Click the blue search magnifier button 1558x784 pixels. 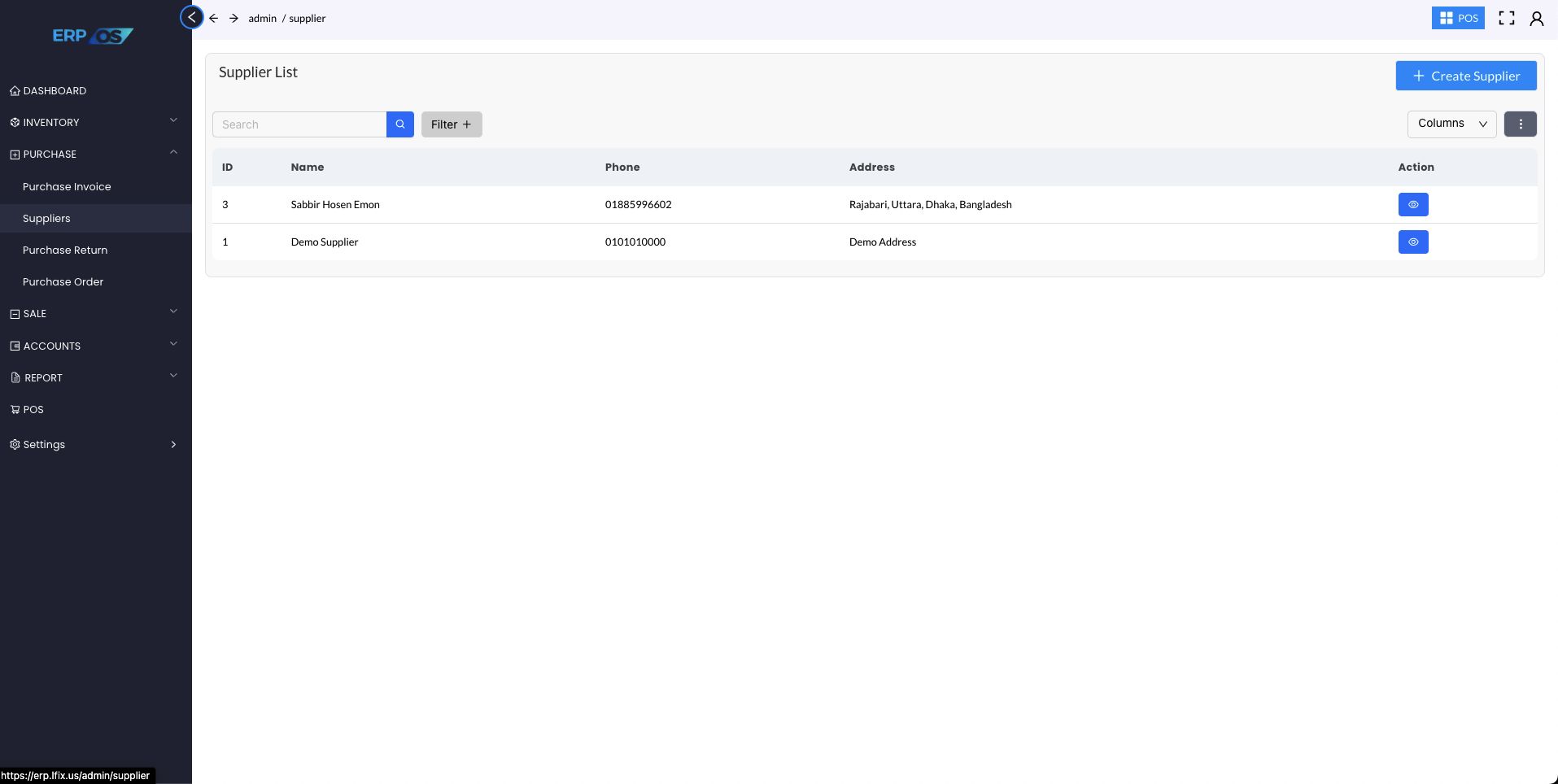(399, 124)
